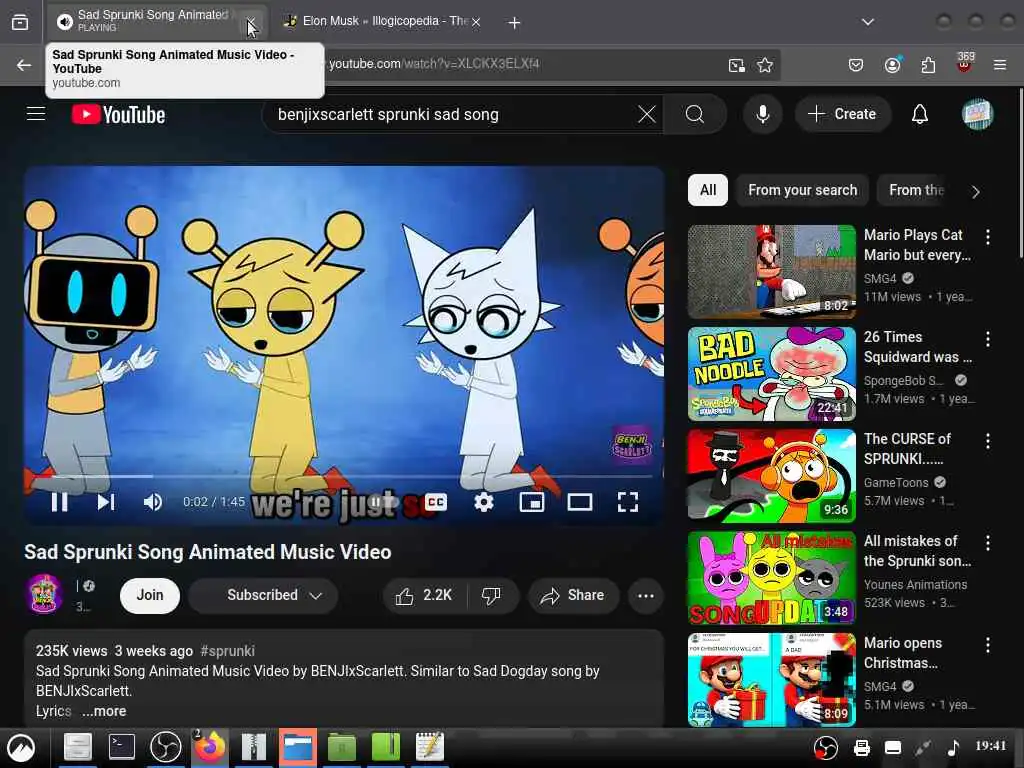The height and width of the screenshot is (768, 1024).
Task: Go to the YouTube home logo
Action: click(x=118, y=115)
